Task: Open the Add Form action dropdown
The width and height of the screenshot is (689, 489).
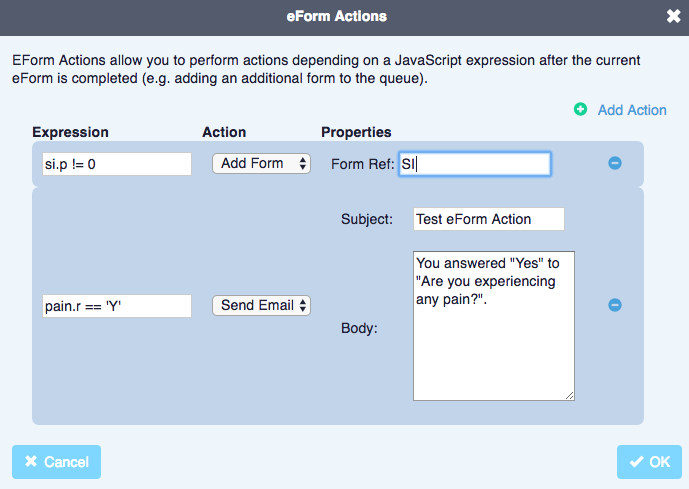Action: tap(262, 163)
